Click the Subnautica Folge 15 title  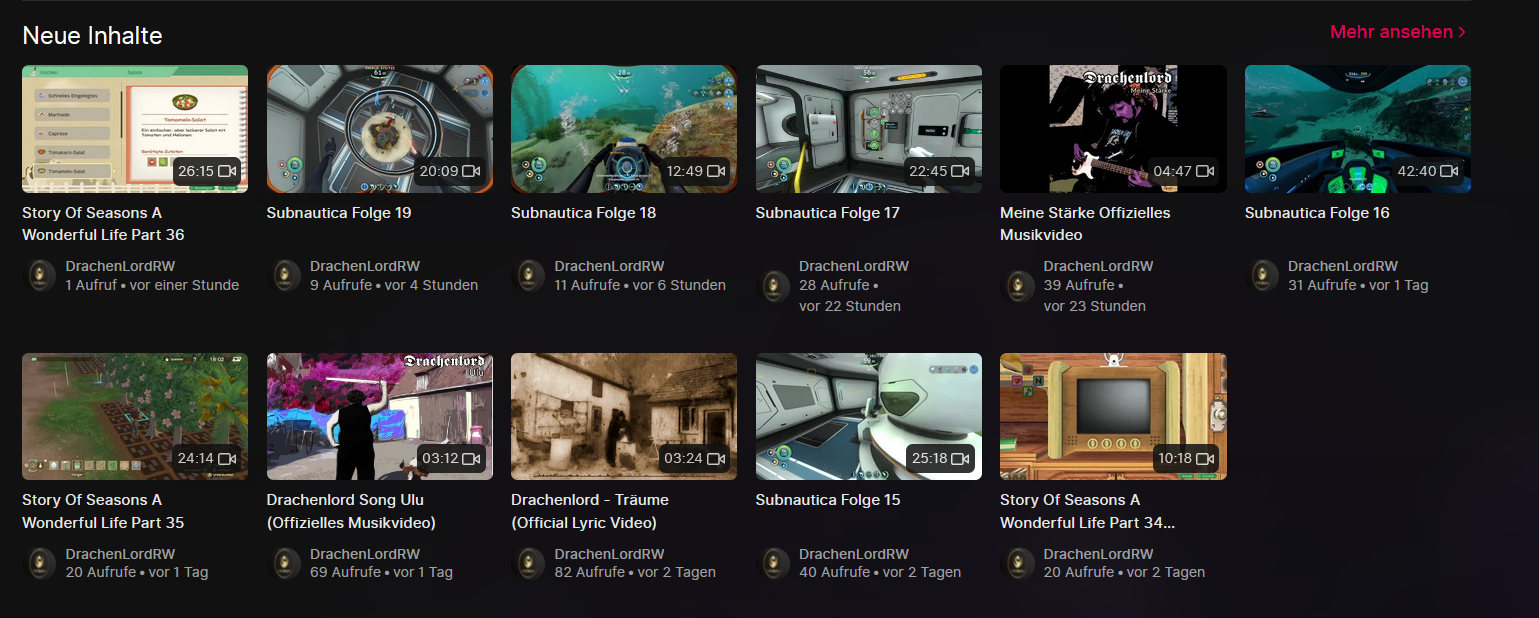tap(828, 500)
